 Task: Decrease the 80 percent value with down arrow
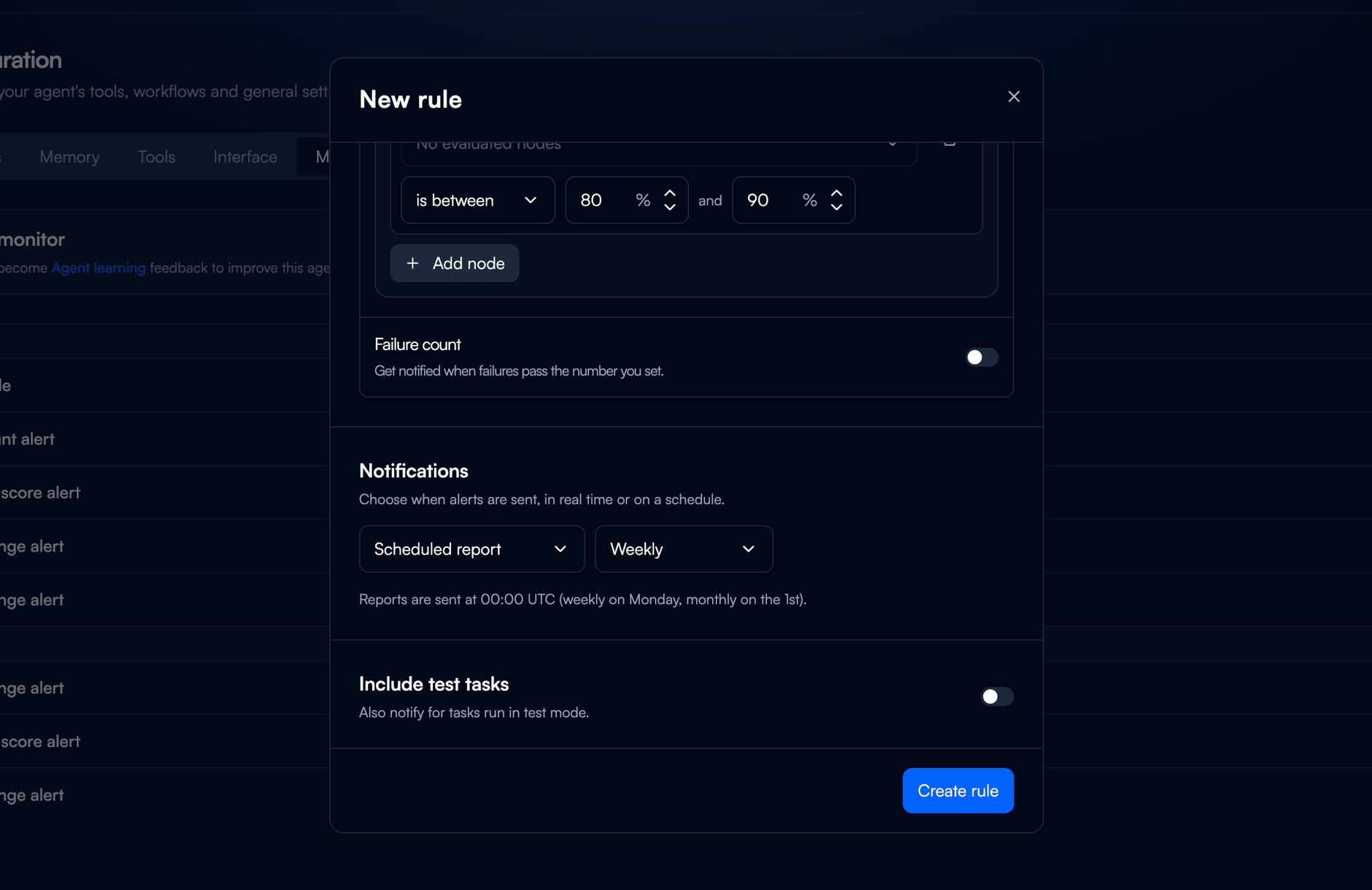tap(670, 207)
